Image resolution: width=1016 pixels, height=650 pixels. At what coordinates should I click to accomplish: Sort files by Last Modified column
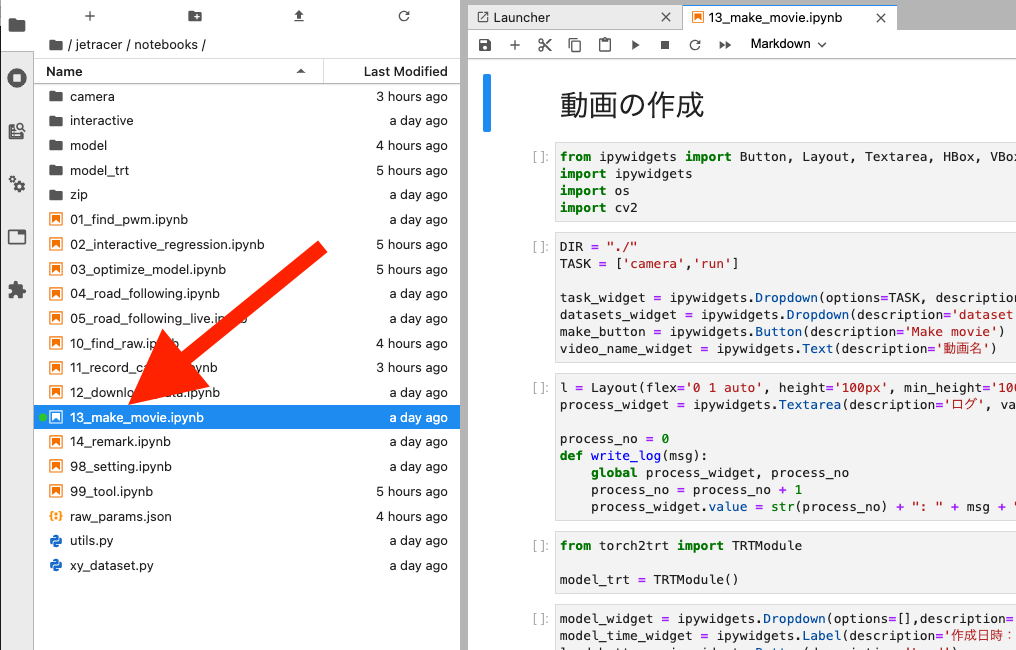point(392,71)
